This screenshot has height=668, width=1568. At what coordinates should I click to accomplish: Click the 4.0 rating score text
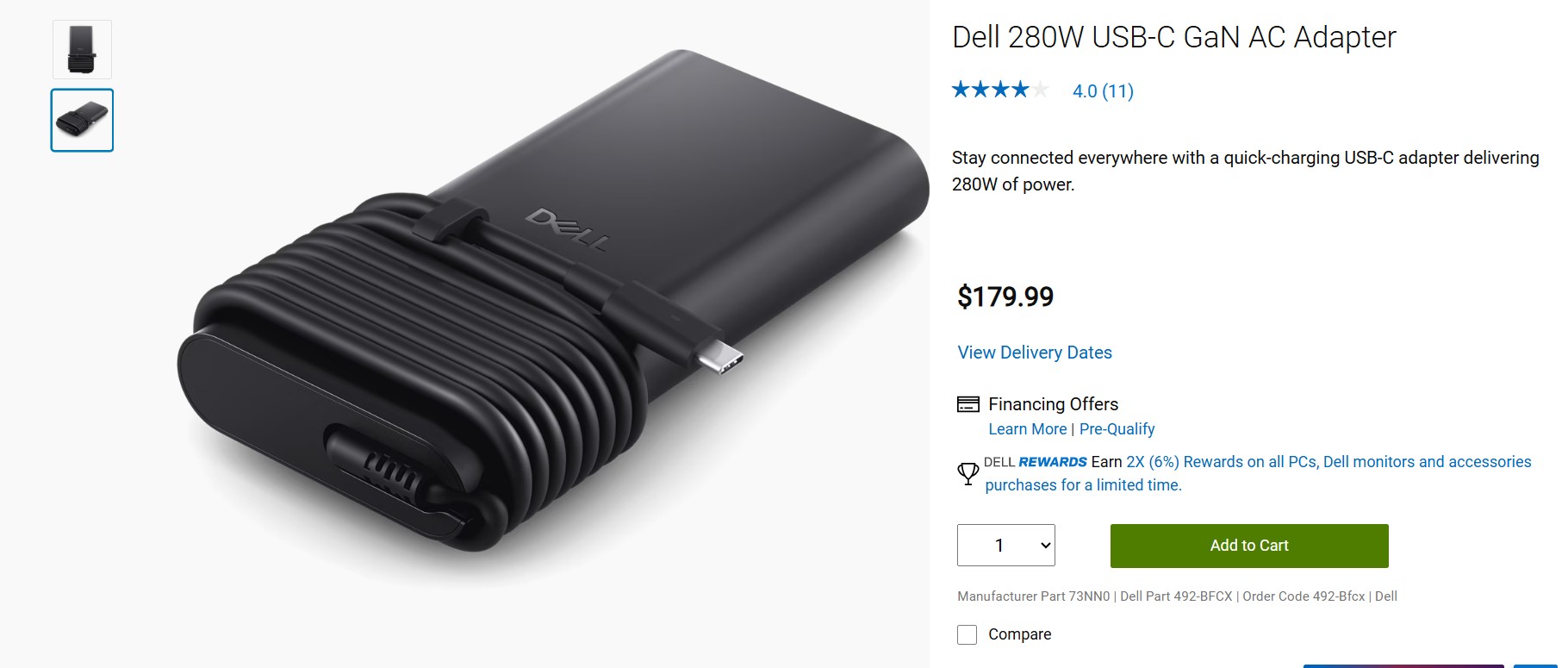click(x=1084, y=91)
